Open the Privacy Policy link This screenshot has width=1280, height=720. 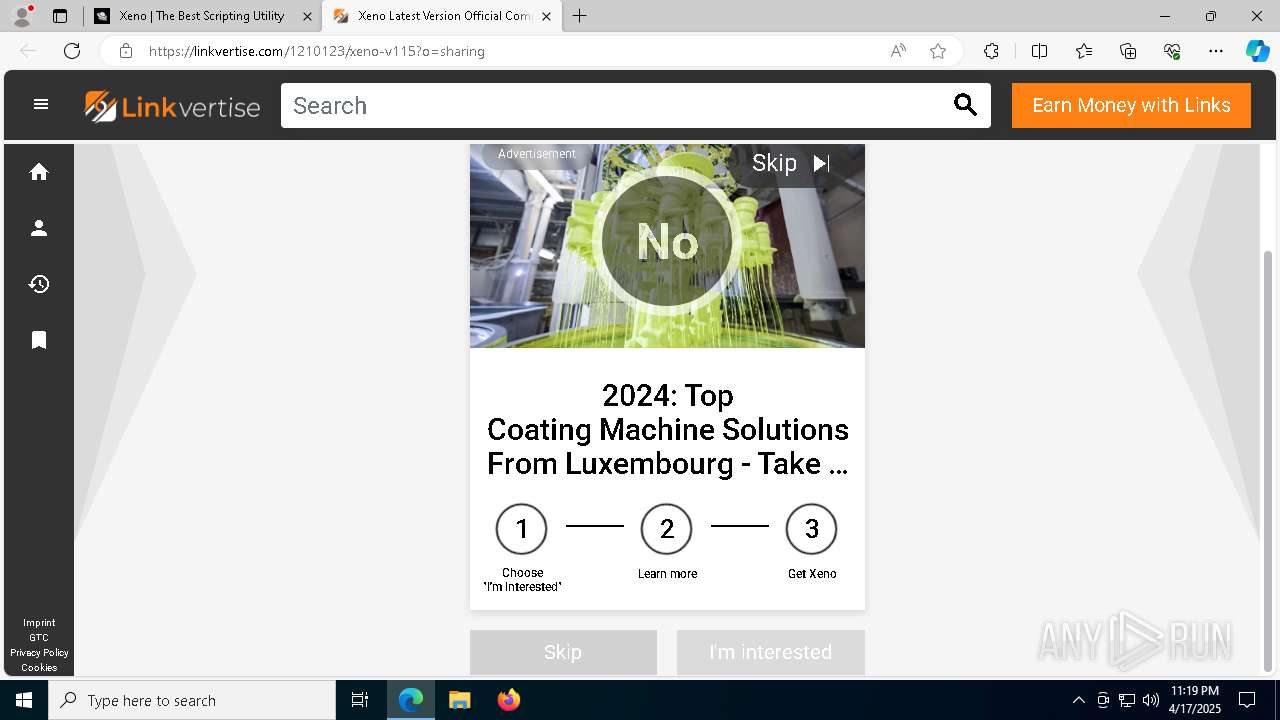click(39, 653)
